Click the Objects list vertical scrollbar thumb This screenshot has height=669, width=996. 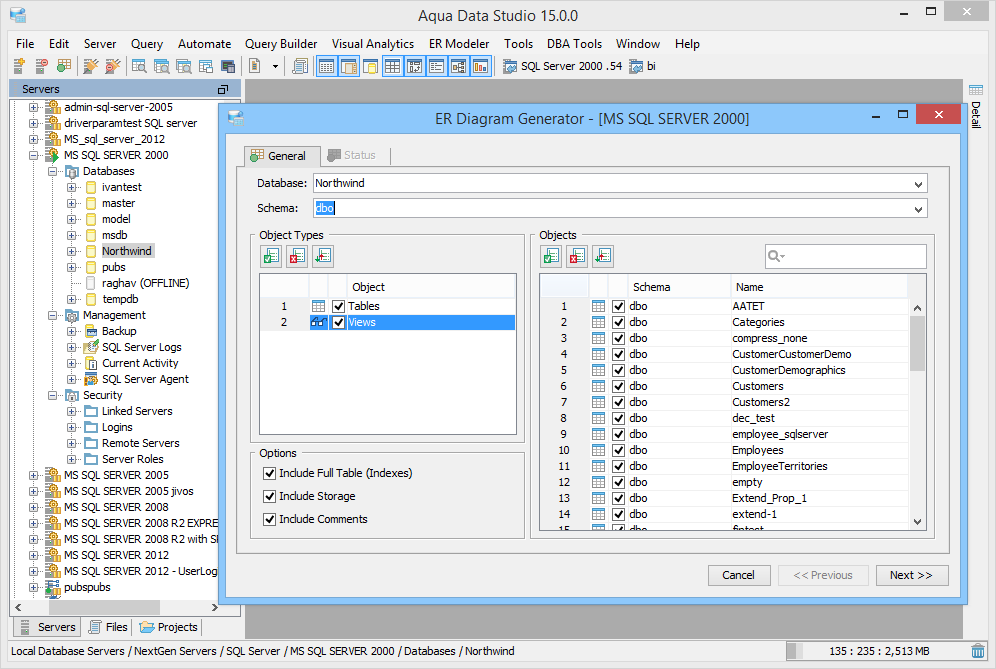coord(917,343)
